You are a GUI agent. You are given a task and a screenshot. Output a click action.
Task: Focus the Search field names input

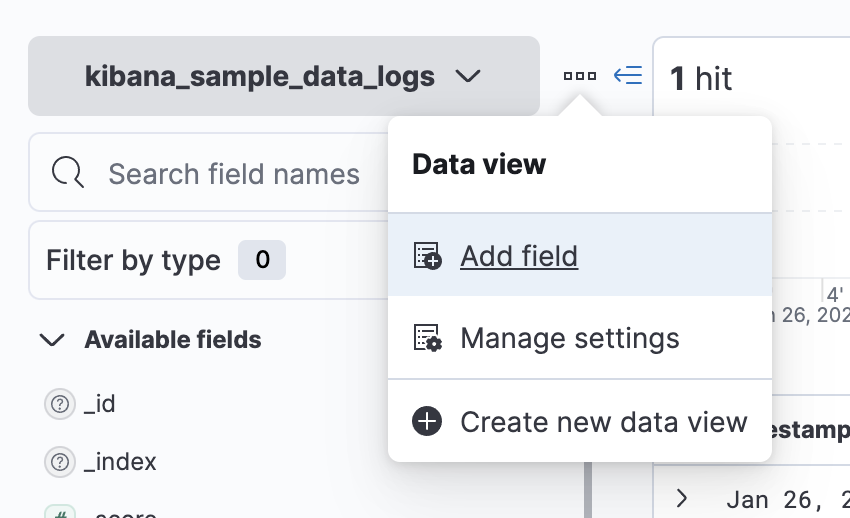pyautogui.click(x=234, y=174)
